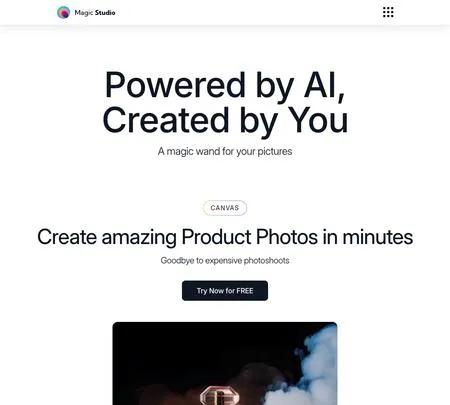
Task: Click the word "pictures" in the tagline
Action: tap(275, 151)
